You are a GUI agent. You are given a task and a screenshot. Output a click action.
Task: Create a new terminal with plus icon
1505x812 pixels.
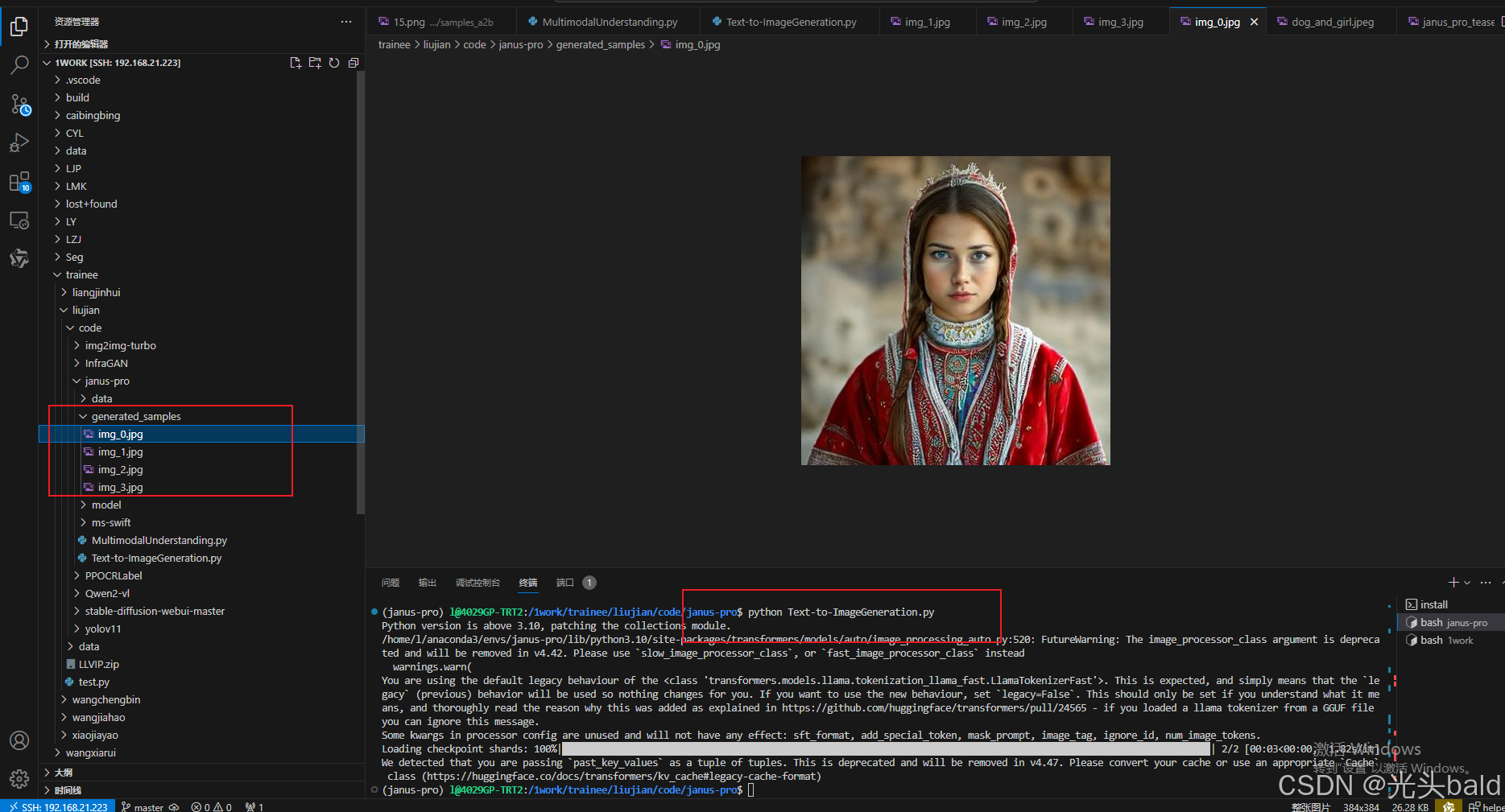1453,582
